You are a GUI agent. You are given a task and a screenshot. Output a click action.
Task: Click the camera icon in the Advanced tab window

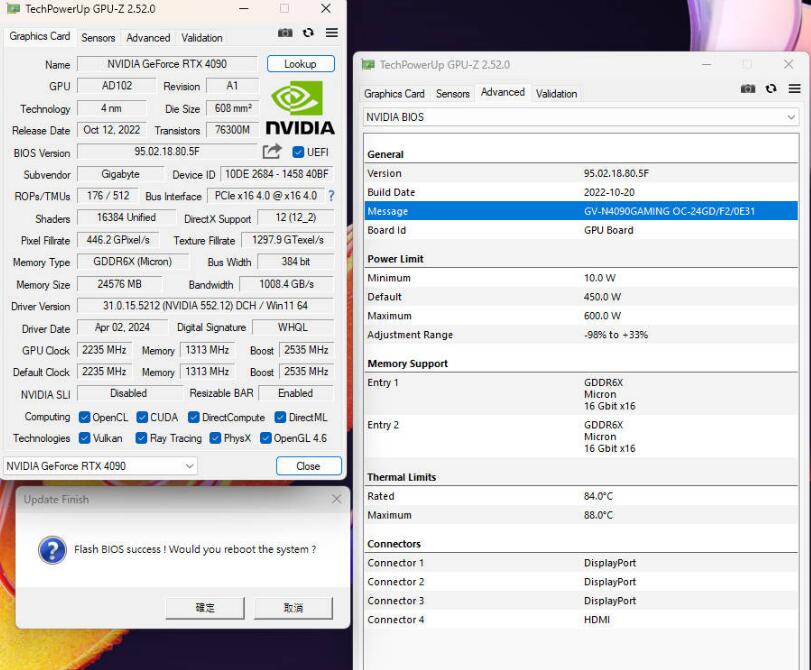(x=747, y=89)
